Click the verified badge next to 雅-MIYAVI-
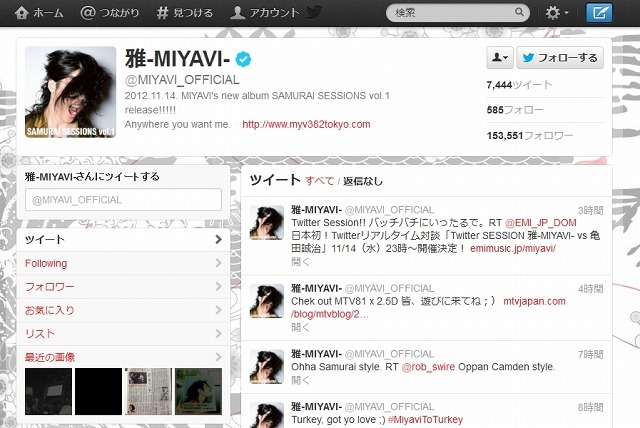640x428 pixels. pyautogui.click(x=243, y=59)
